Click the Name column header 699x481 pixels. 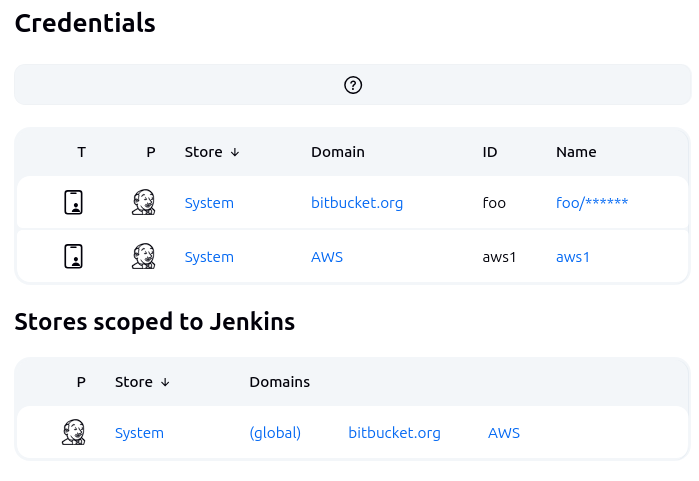[576, 152]
